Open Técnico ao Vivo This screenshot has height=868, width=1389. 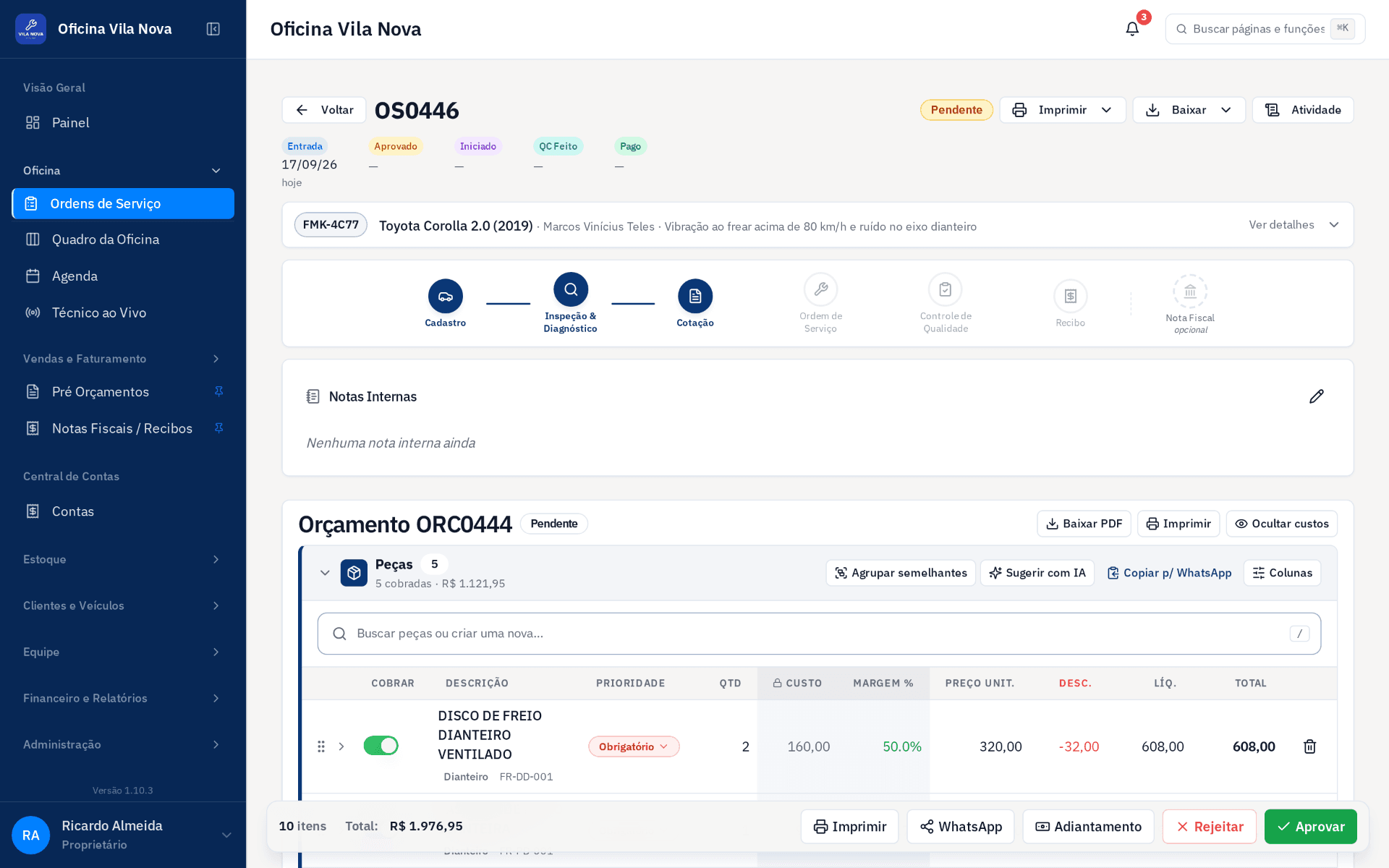[123, 312]
